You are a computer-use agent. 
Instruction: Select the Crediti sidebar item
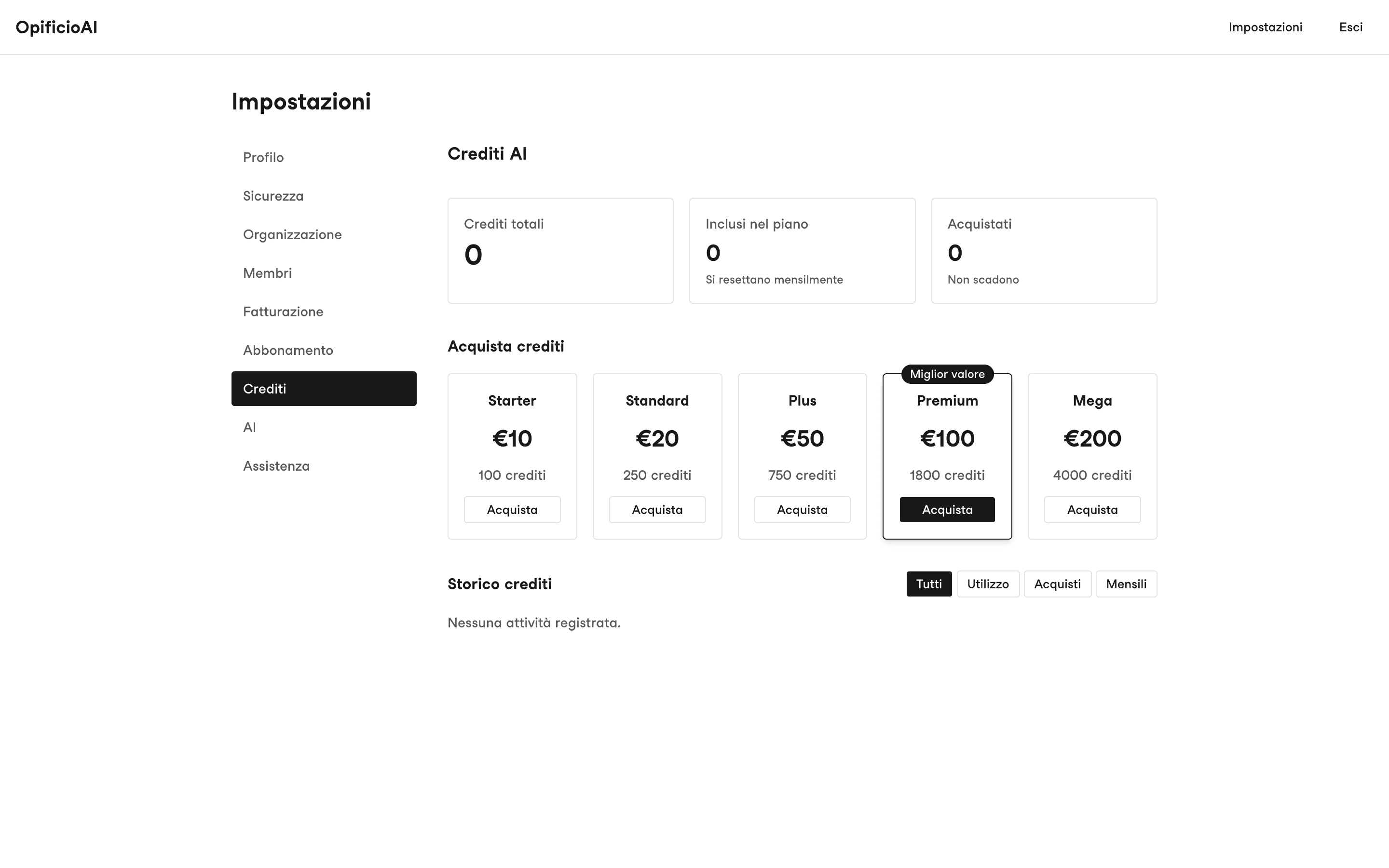tap(324, 389)
